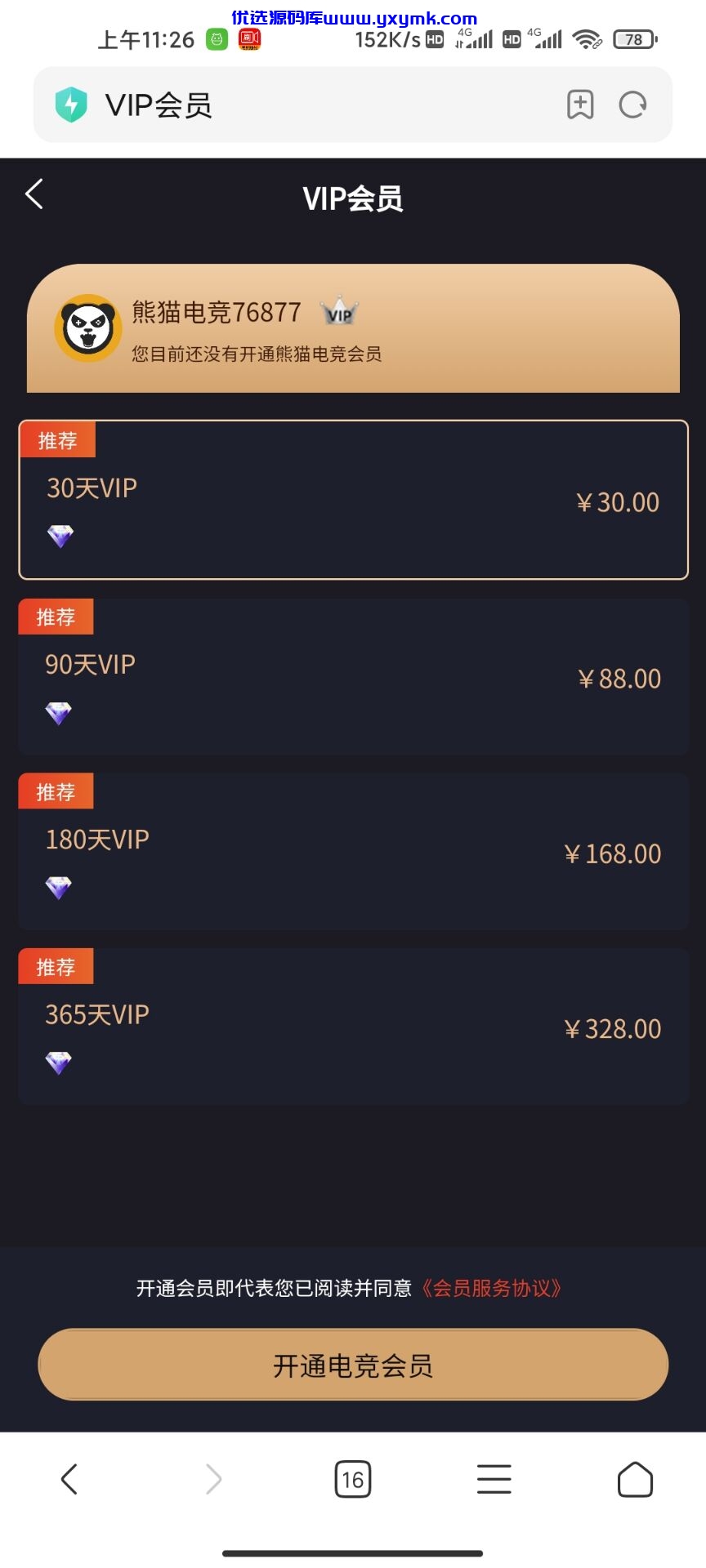Tap the ￥328.00 price label
This screenshot has height=1568, width=706.
click(x=613, y=1029)
